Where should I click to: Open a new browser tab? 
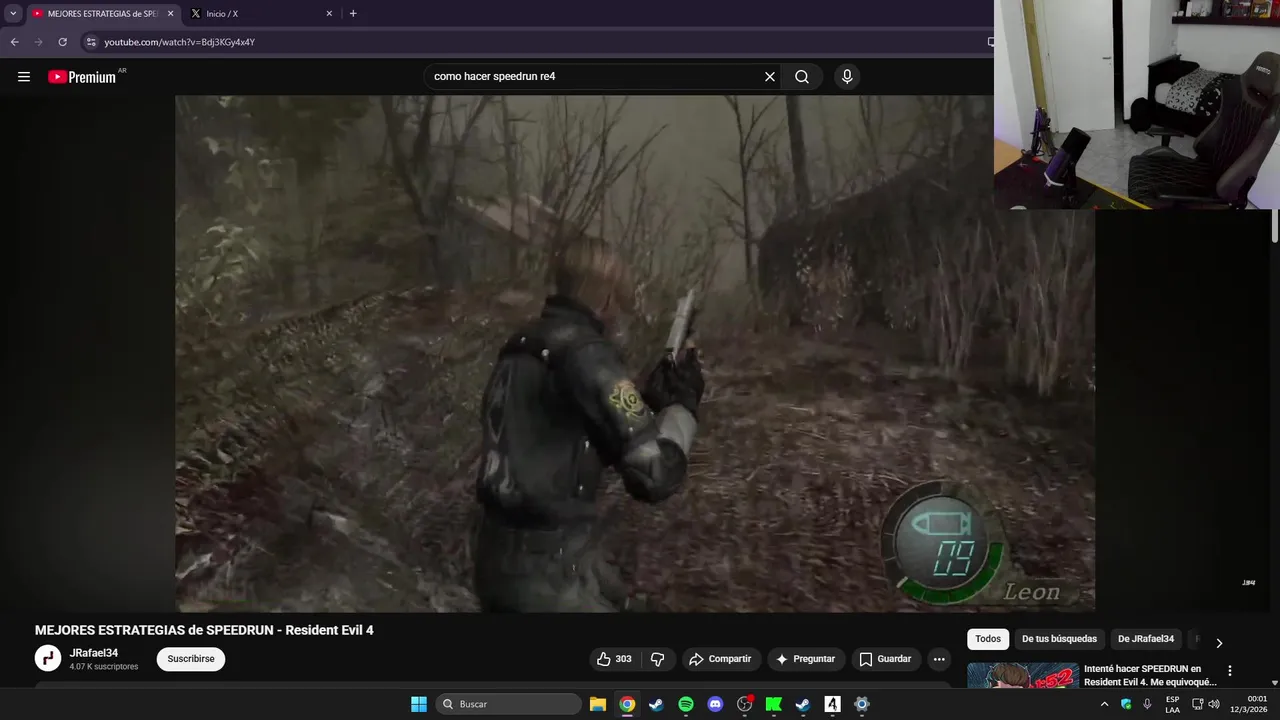click(353, 14)
